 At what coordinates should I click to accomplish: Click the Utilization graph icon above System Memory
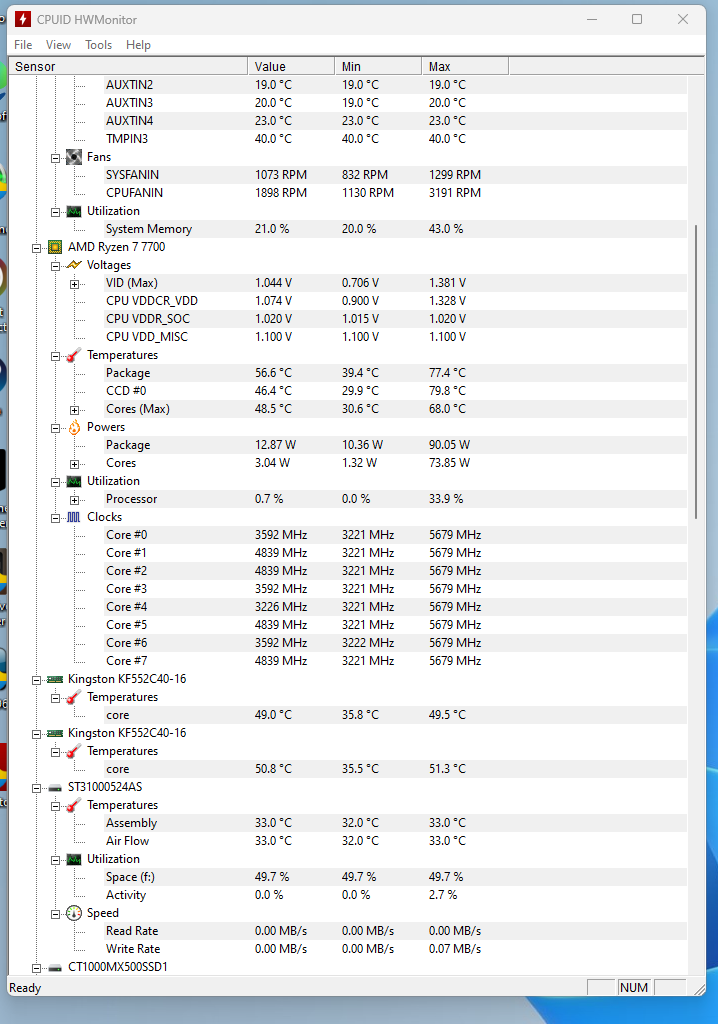(x=74, y=211)
